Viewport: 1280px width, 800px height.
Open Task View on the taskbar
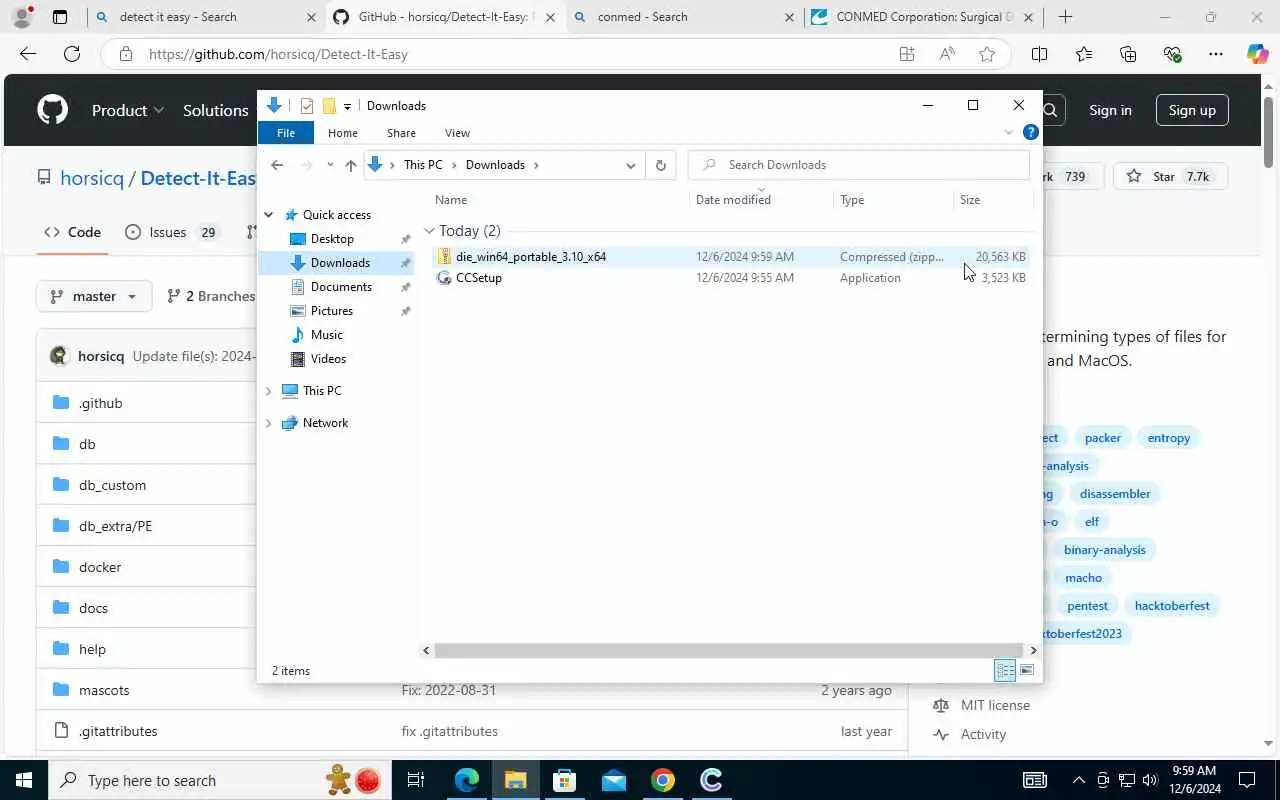[416, 780]
